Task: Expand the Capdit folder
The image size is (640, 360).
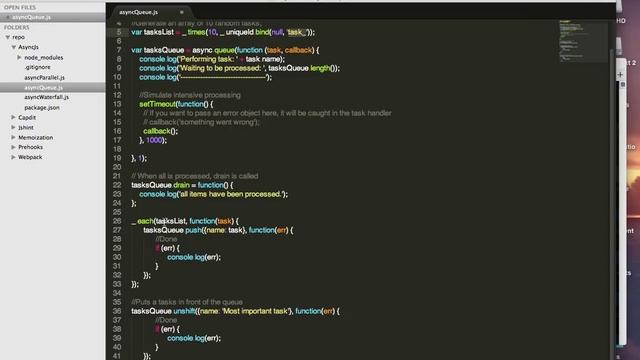Action: pos(13,117)
